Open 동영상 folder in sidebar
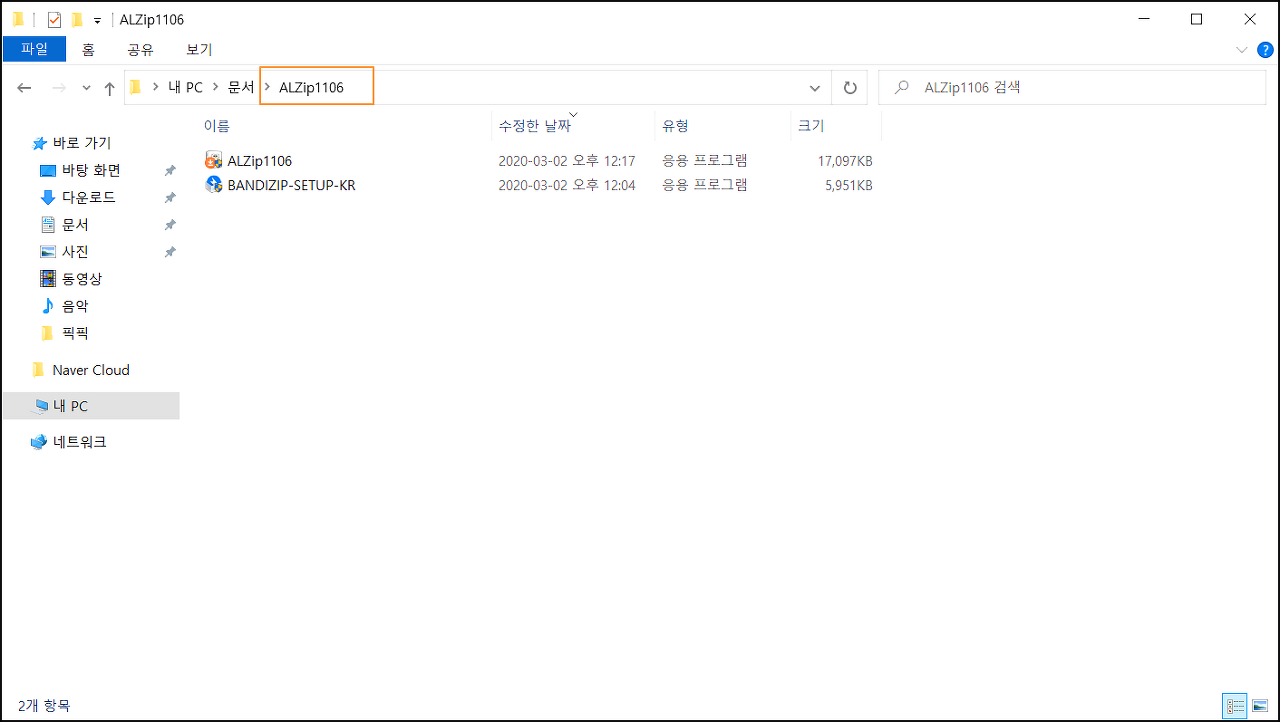 pyautogui.click(x=81, y=278)
